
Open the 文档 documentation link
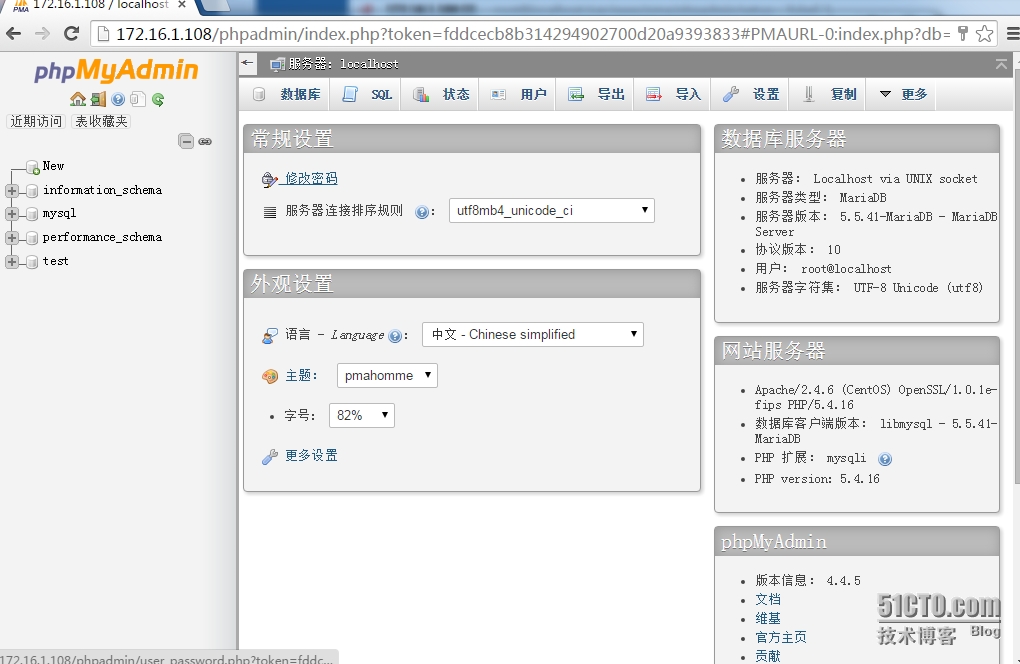coord(768,600)
